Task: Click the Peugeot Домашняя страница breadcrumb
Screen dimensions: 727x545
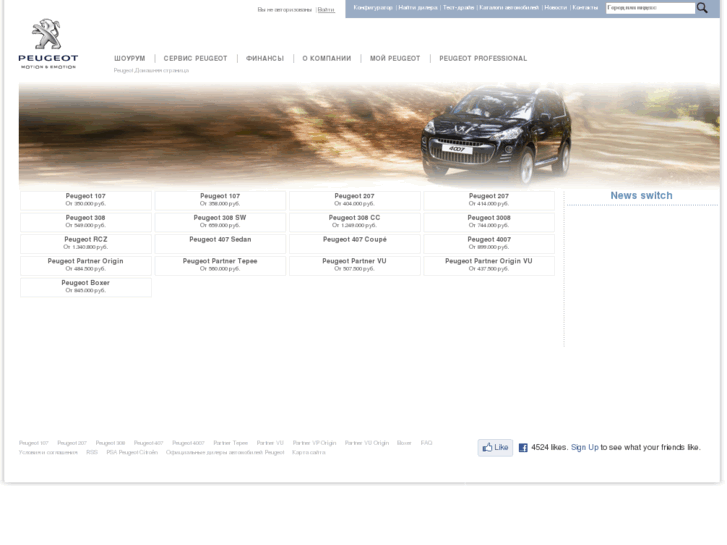Action: tap(151, 71)
